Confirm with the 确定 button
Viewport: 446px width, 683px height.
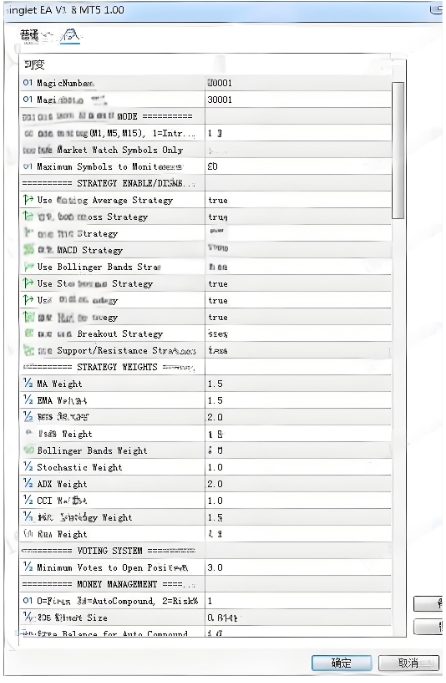point(341,663)
